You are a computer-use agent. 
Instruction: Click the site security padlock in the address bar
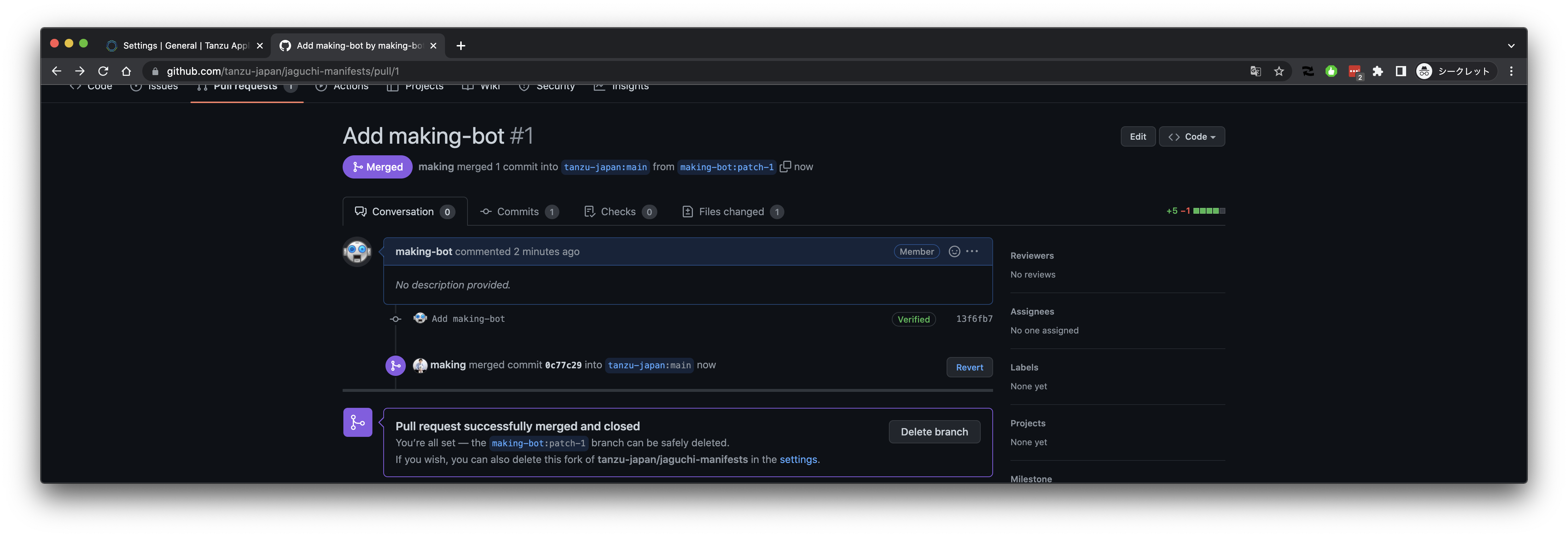[x=155, y=70]
